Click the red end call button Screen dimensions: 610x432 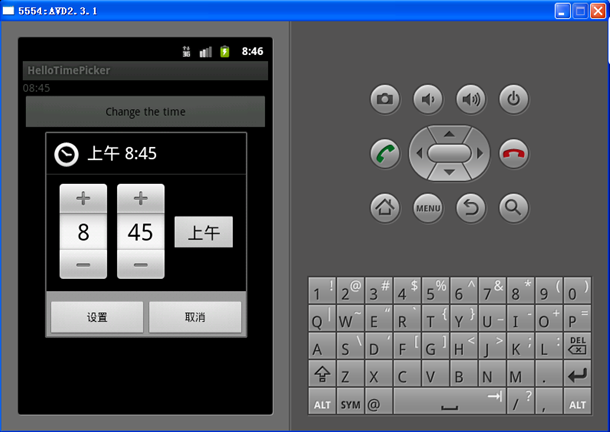pos(514,153)
